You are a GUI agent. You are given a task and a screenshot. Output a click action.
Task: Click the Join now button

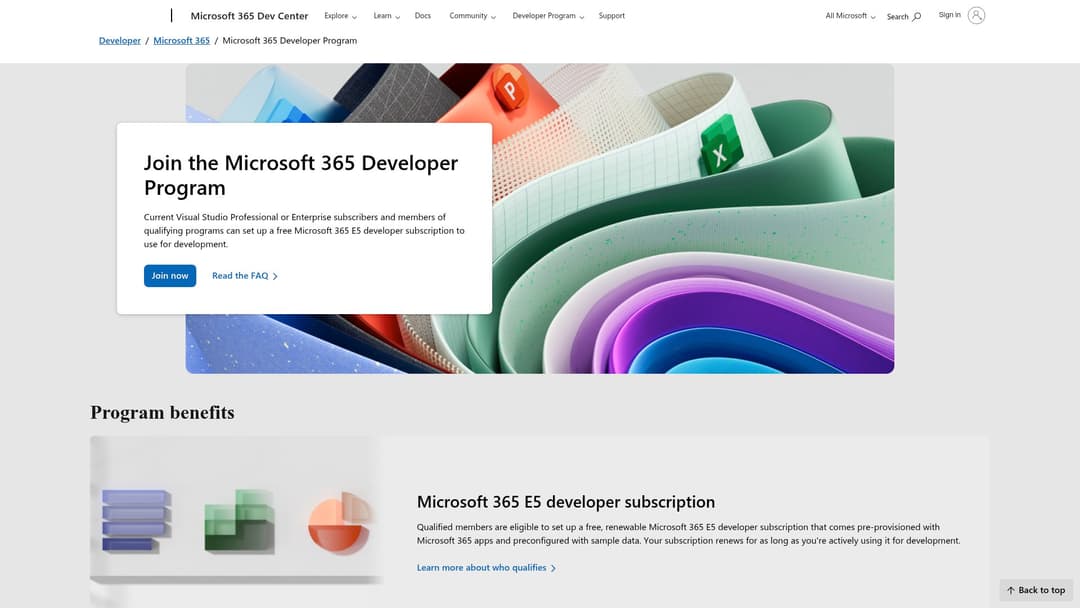pyautogui.click(x=170, y=275)
